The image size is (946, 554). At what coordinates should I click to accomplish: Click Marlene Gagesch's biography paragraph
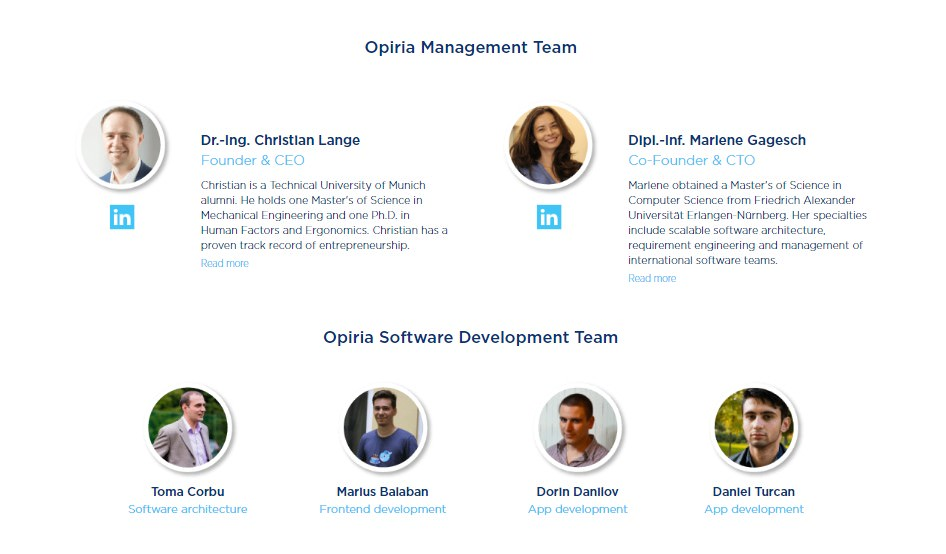point(748,223)
